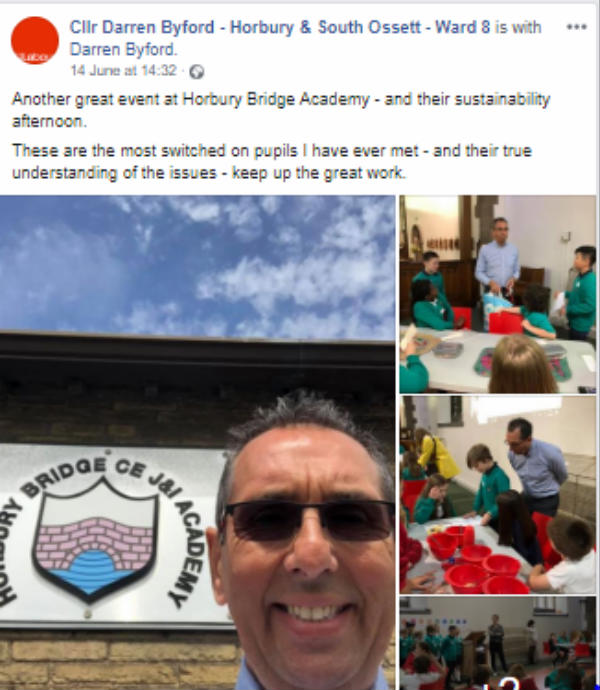Open bottom photo showing more images overlay
The height and width of the screenshot is (690, 600).
(x=497, y=643)
